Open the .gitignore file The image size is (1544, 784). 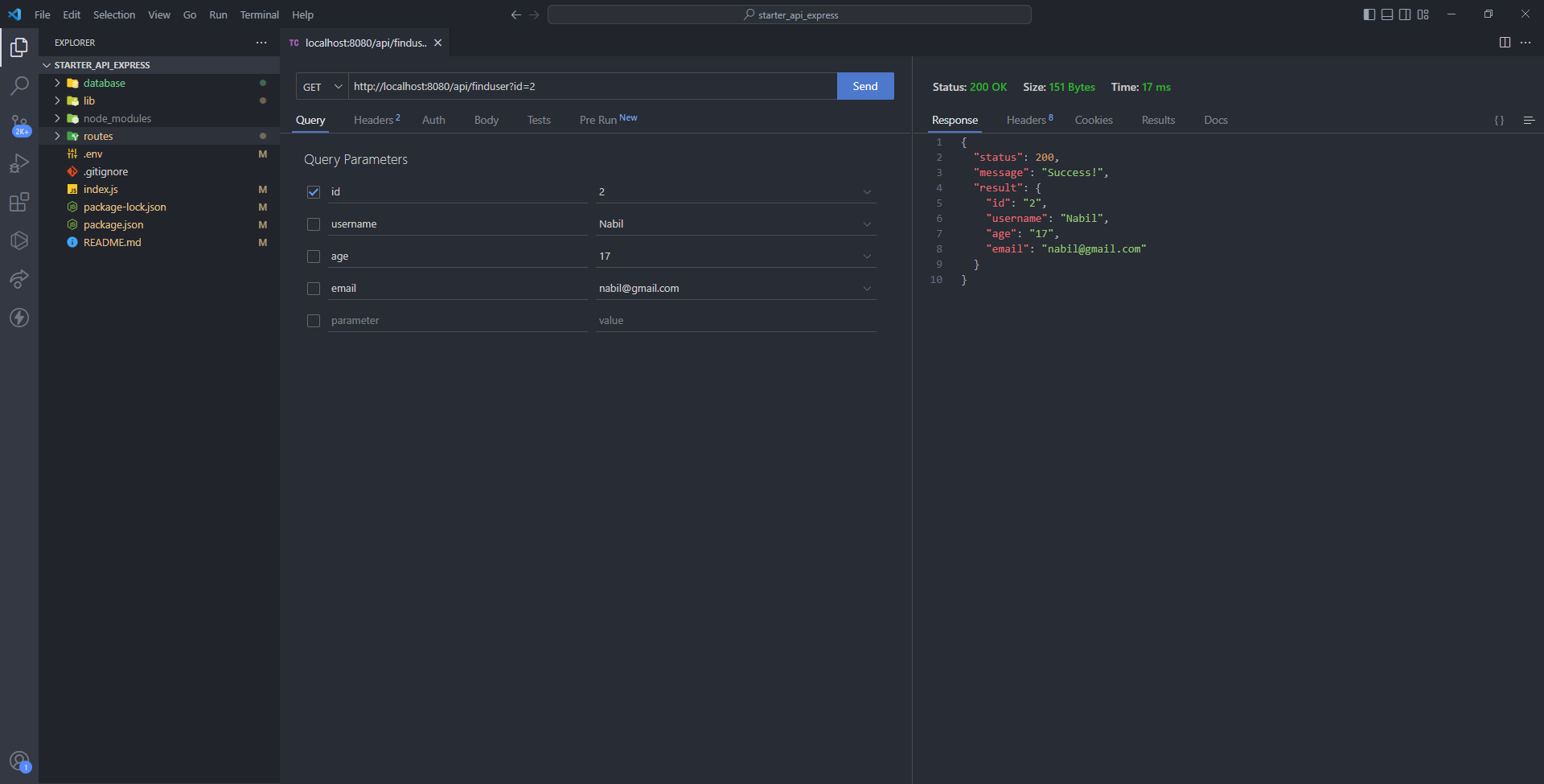pos(159,171)
